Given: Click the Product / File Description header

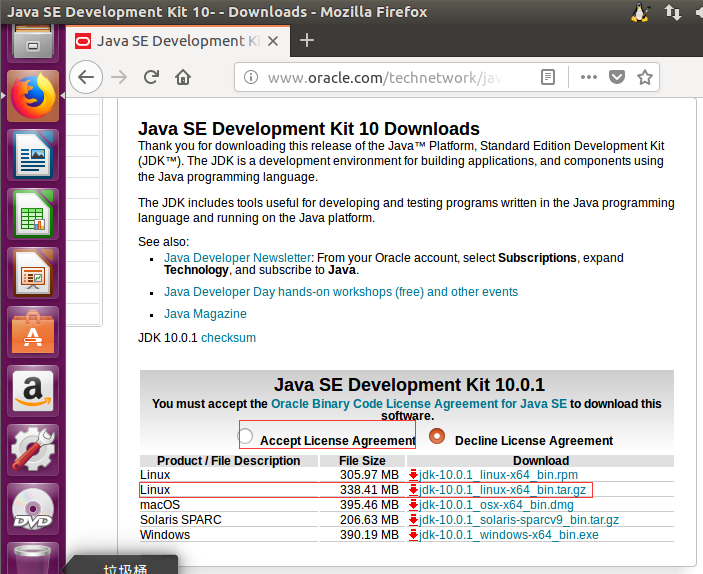Looking at the screenshot, I should 229,461.
